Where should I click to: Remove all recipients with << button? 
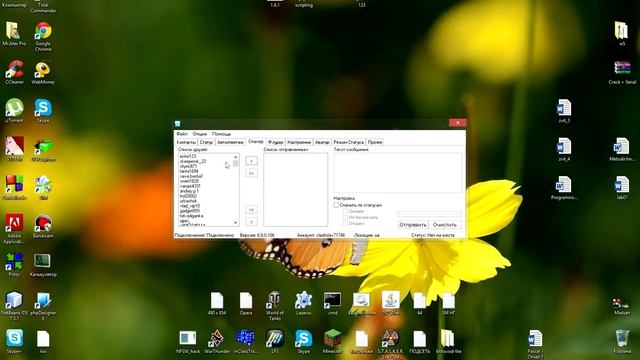click(x=251, y=210)
